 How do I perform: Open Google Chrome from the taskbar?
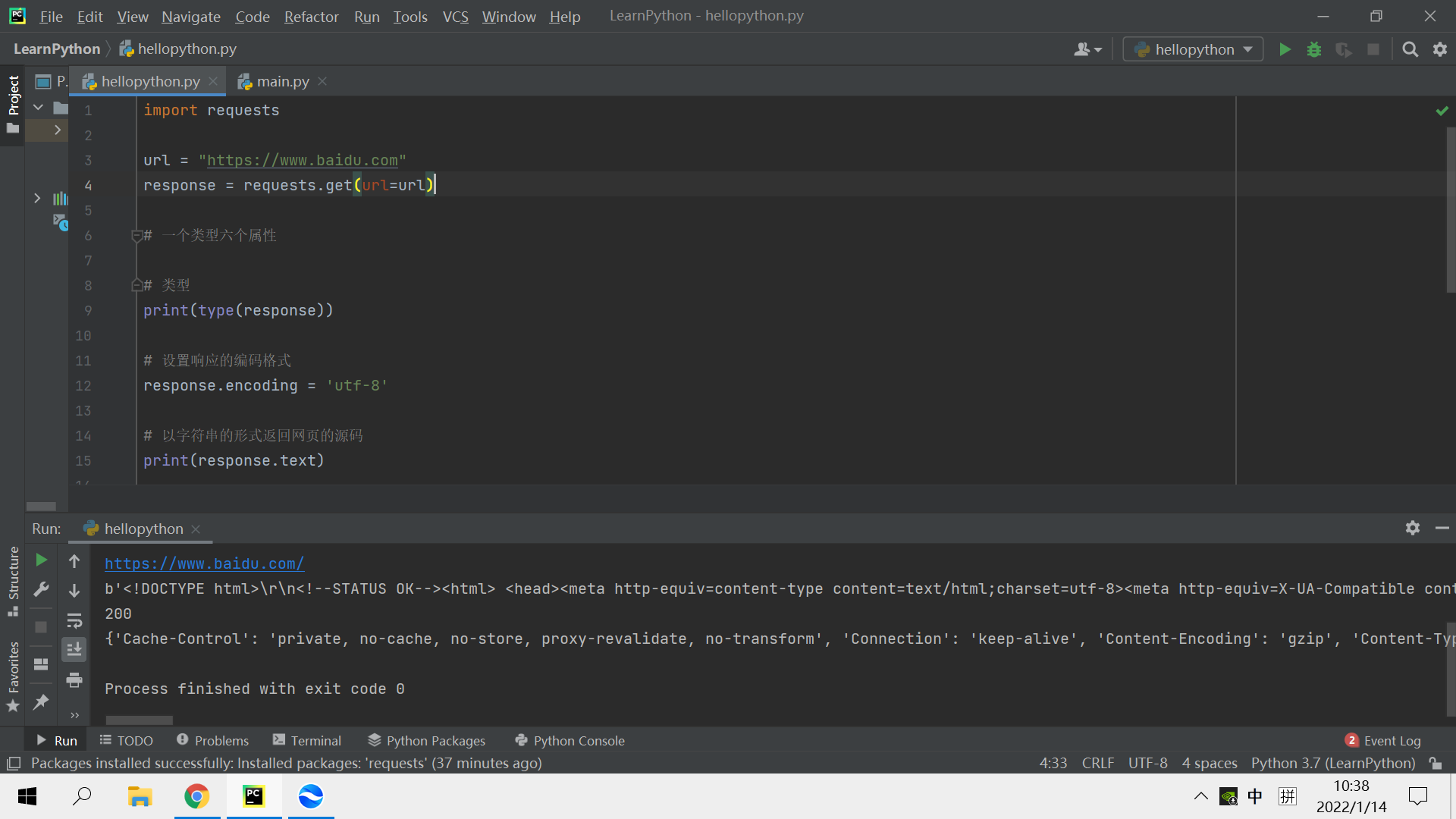[197, 796]
